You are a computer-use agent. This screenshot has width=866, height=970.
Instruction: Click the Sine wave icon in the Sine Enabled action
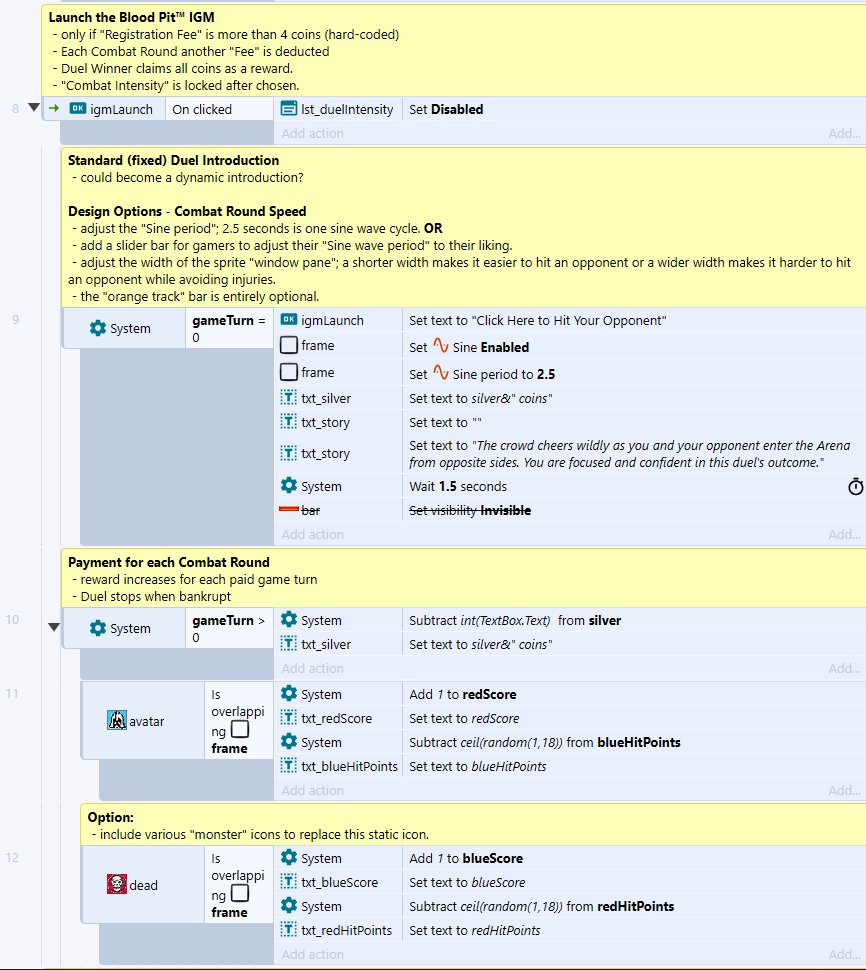tap(440, 345)
